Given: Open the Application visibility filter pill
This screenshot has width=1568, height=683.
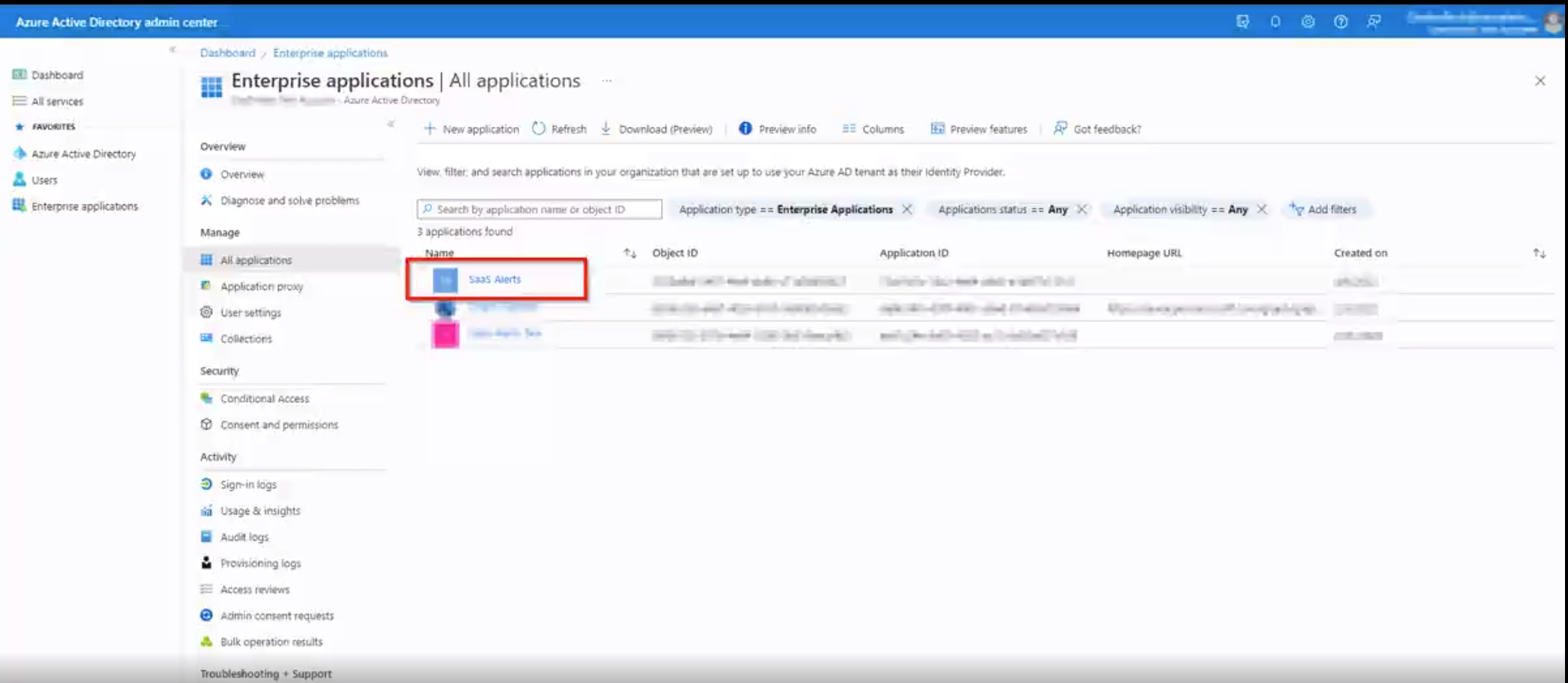Looking at the screenshot, I should tap(1180, 210).
